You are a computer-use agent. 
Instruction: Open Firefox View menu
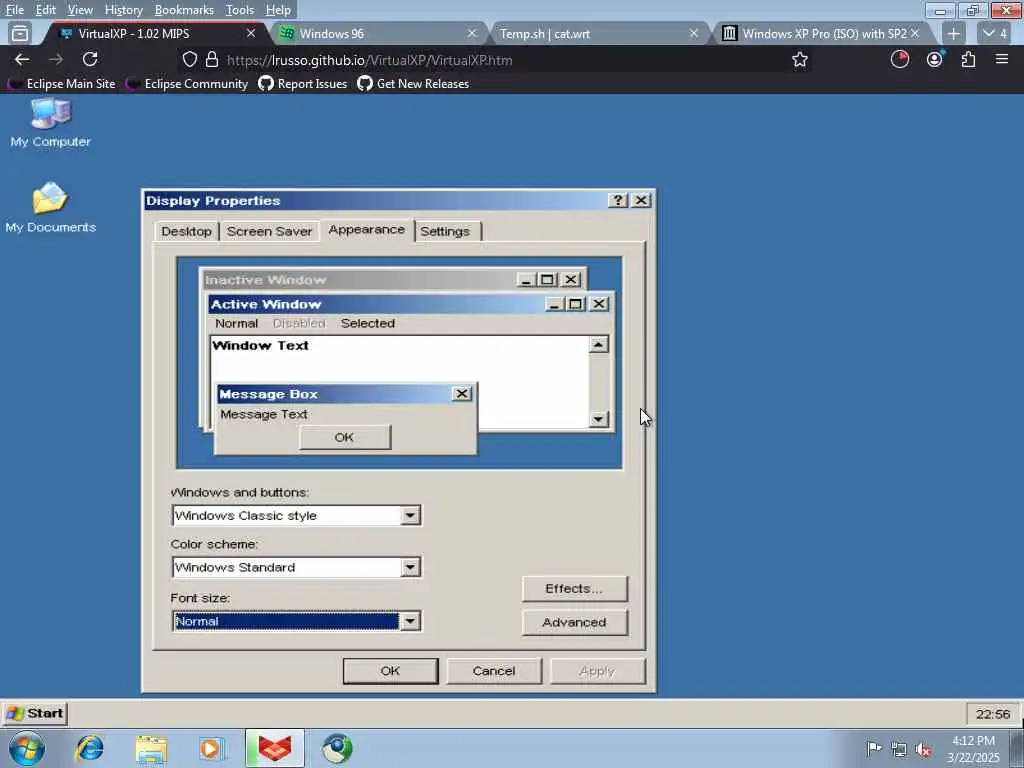pos(80,10)
